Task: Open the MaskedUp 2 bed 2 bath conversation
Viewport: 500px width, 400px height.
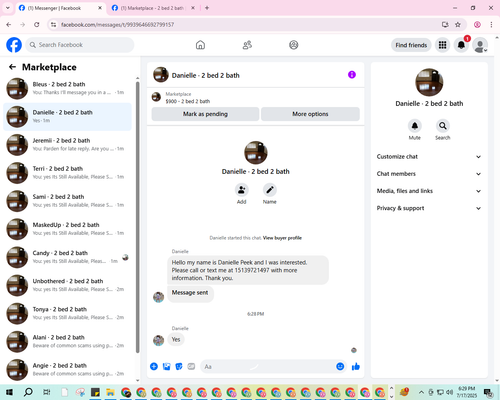Action: pos(67,229)
